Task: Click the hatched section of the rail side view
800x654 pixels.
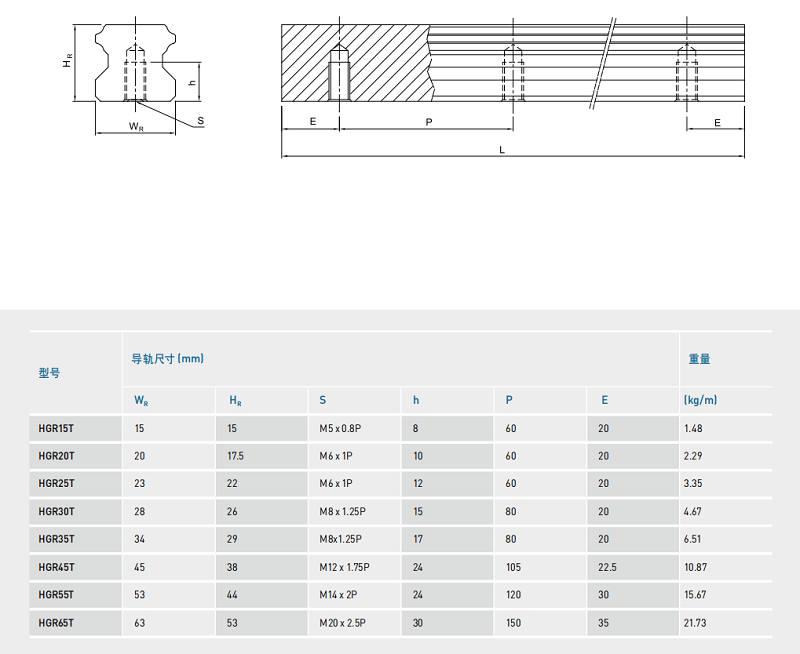Action: 356,63
